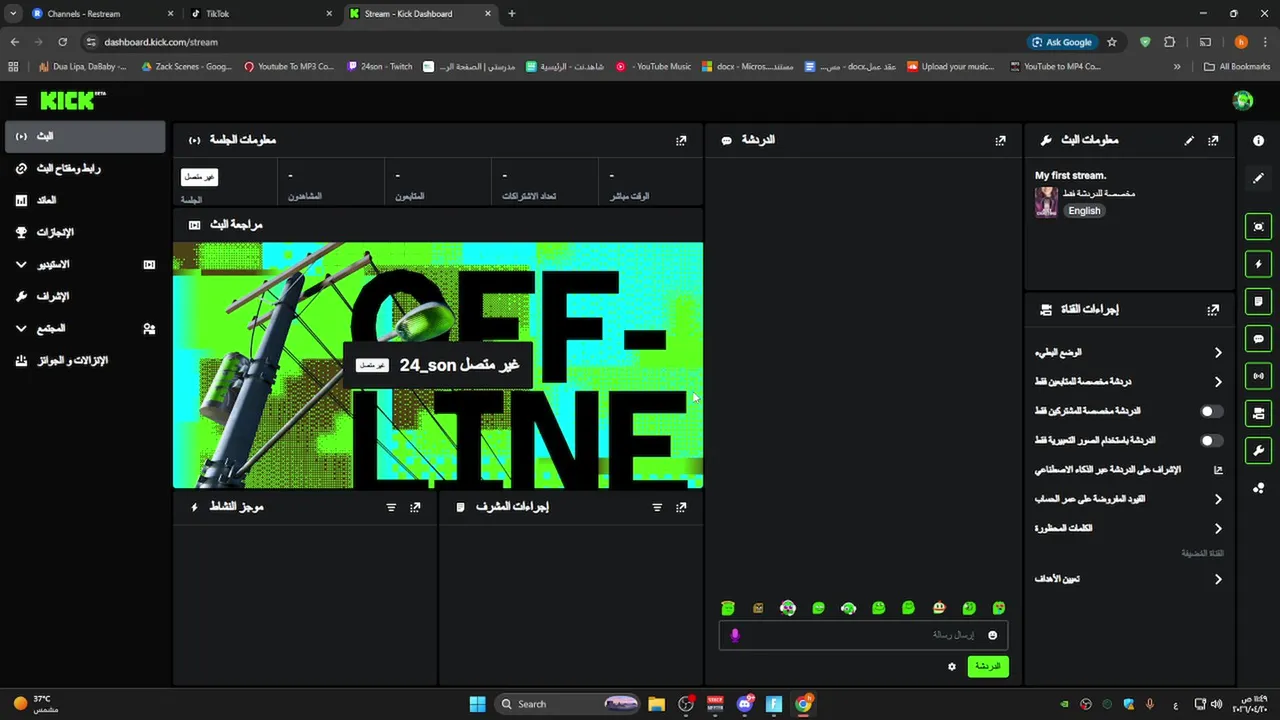1280x720 pixels.
Task: Toggle emote-only chat (الدردشة باستخدام الصور التعبيرية فقط)
Action: click(x=1211, y=440)
